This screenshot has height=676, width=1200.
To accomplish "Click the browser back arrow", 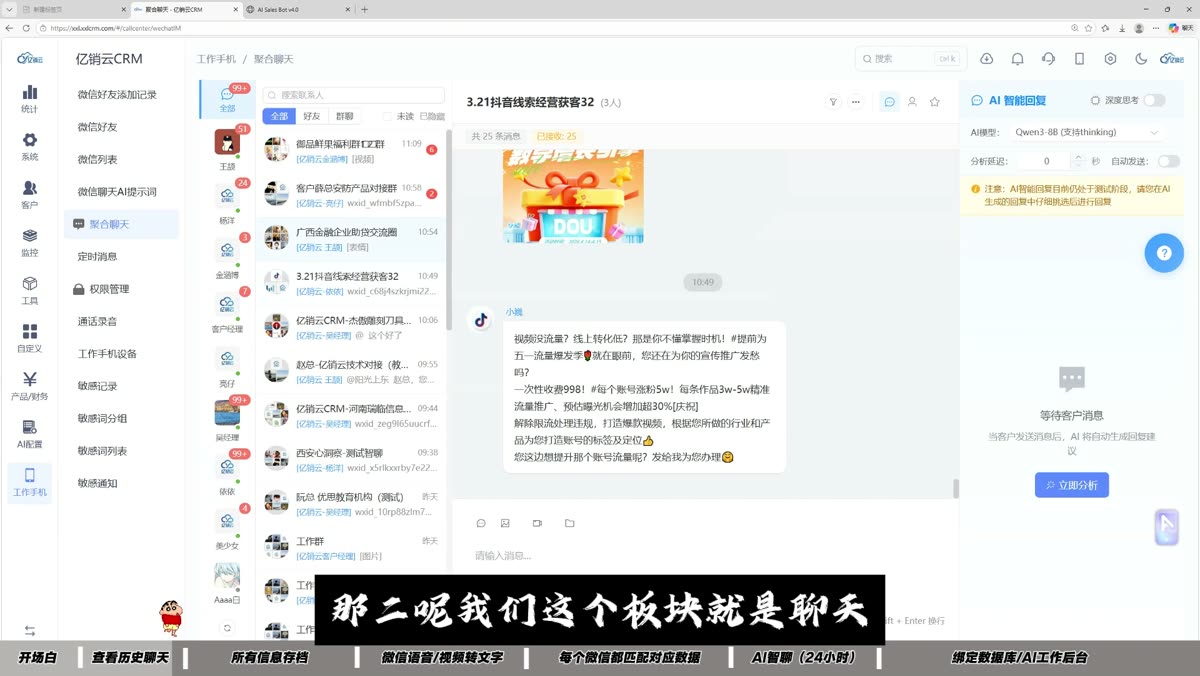I will pos(11,28).
